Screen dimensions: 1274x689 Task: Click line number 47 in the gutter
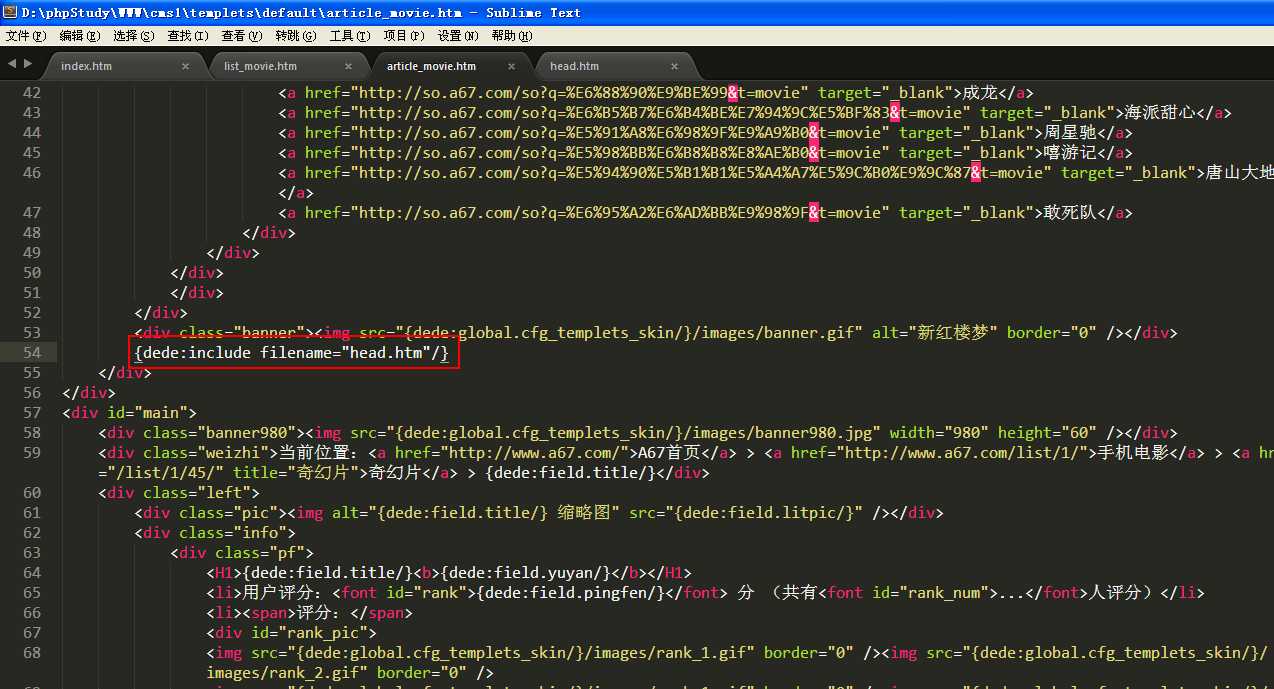(31, 213)
